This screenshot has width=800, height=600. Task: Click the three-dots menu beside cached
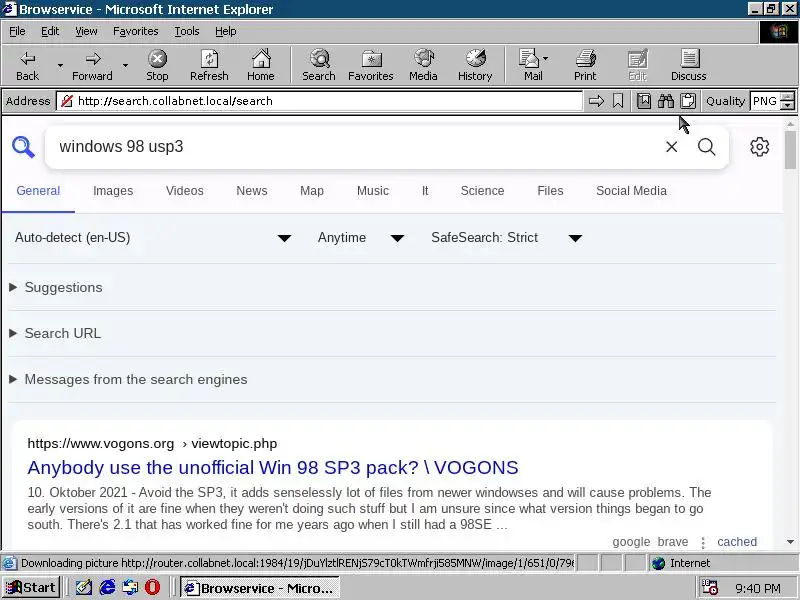(x=703, y=542)
